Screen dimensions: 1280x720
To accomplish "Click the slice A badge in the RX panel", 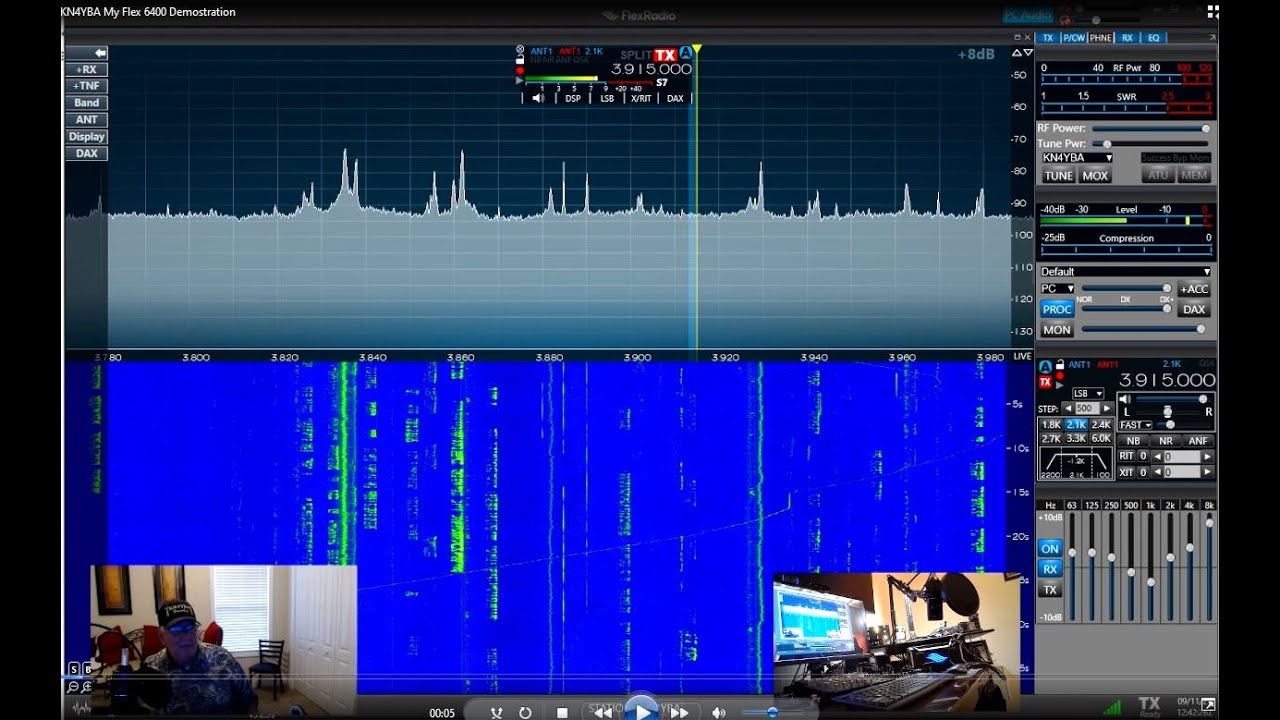I will pos(1045,367).
